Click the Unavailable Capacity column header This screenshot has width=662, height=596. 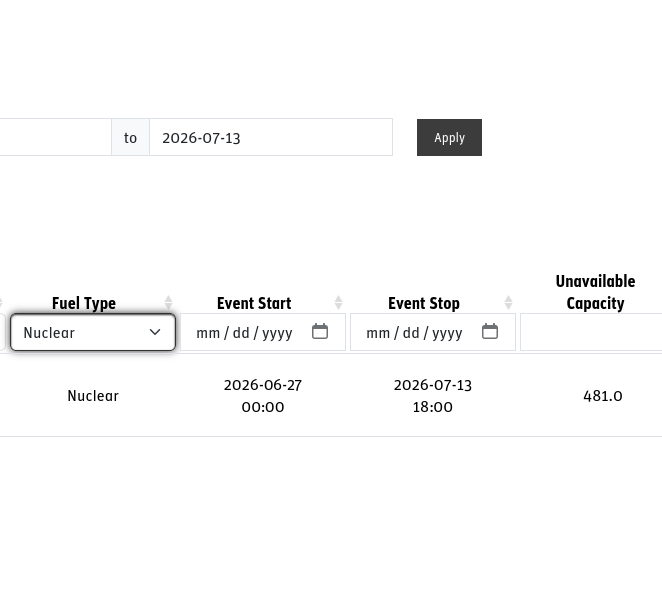click(595, 292)
